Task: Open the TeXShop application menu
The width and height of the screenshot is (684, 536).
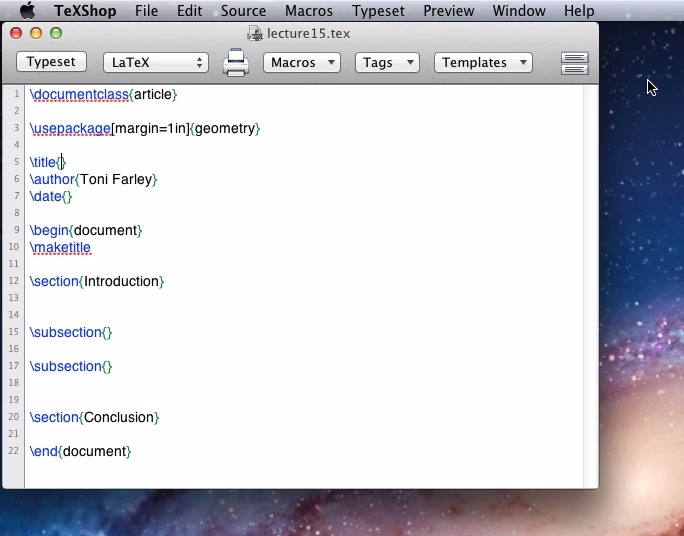Action: coord(85,11)
